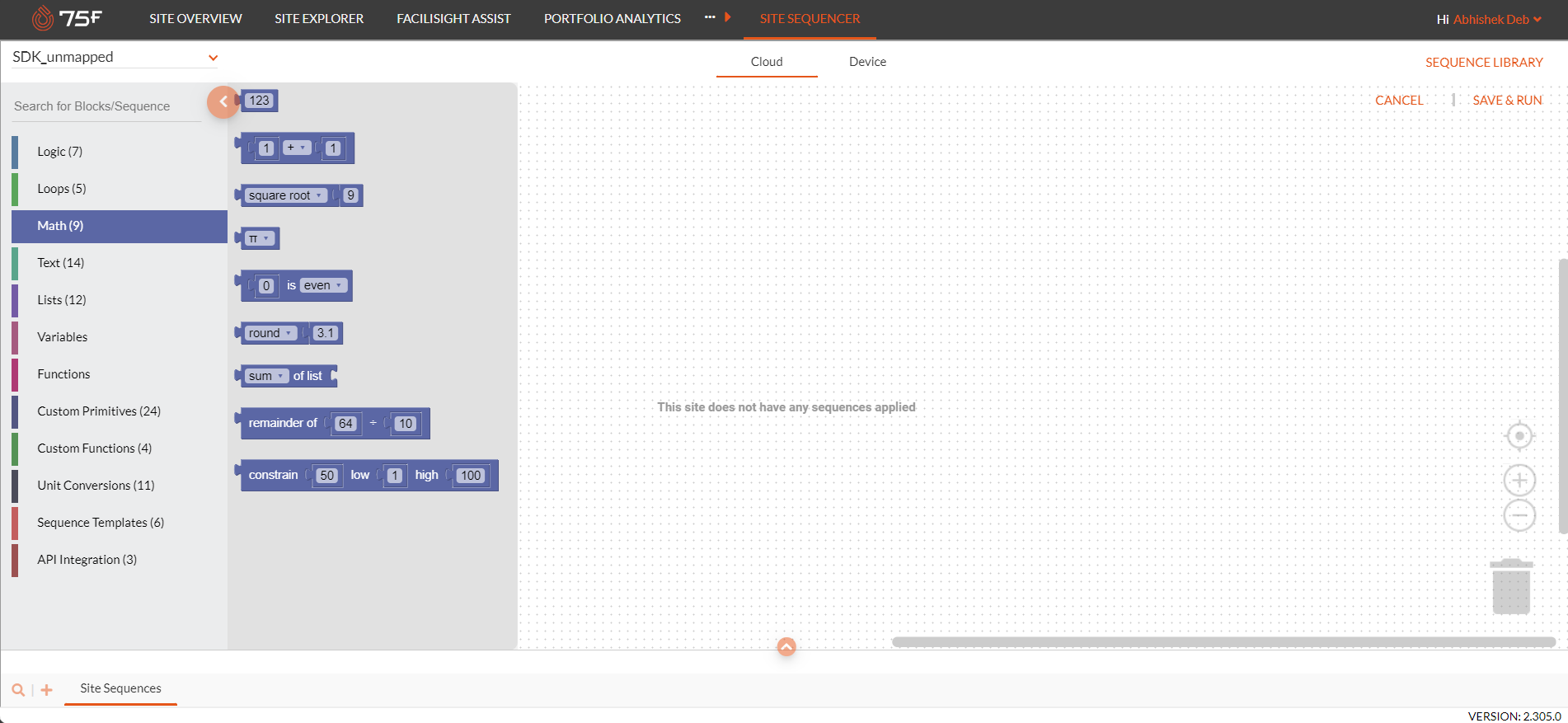This screenshot has height=723, width=1568.
Task: Select API Integration (3) category
Action: click(120, 560)
